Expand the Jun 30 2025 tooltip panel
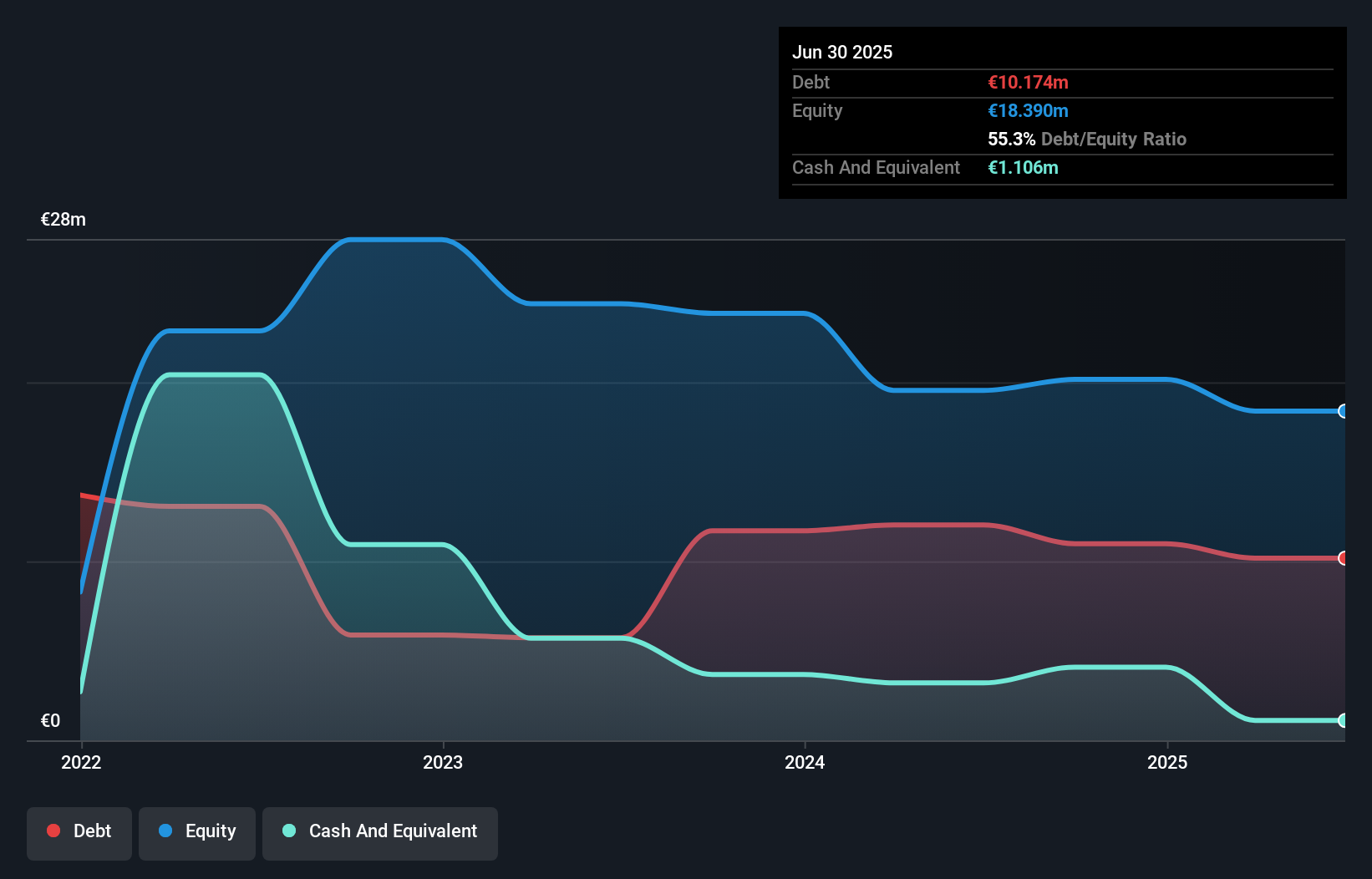Viewport: 1372px width, 879px height. tap(842, 52)
